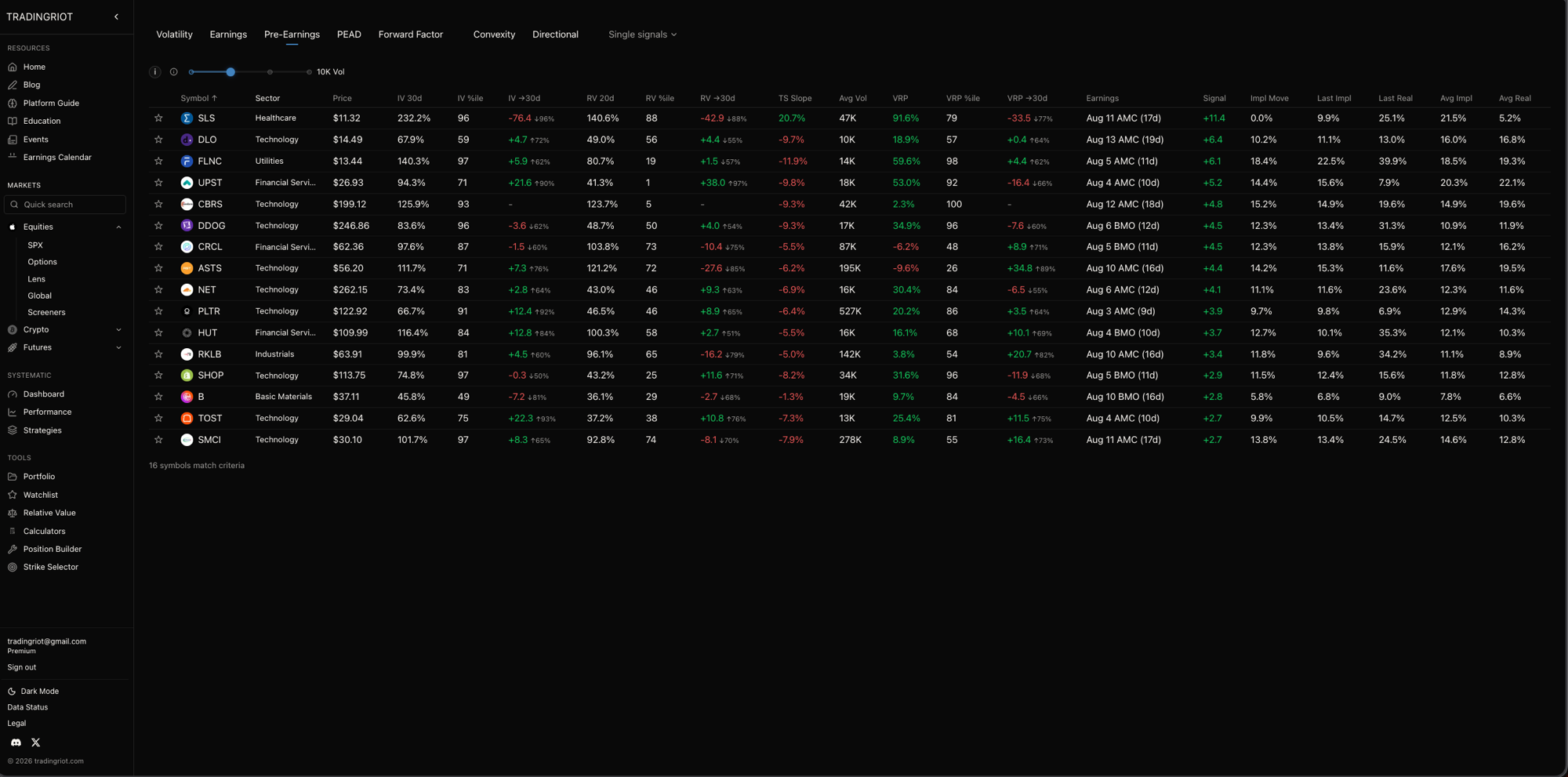Screen dimensions: 1568x777
Task: Click the Home icon in sidebar
Action: click(13, 67)
